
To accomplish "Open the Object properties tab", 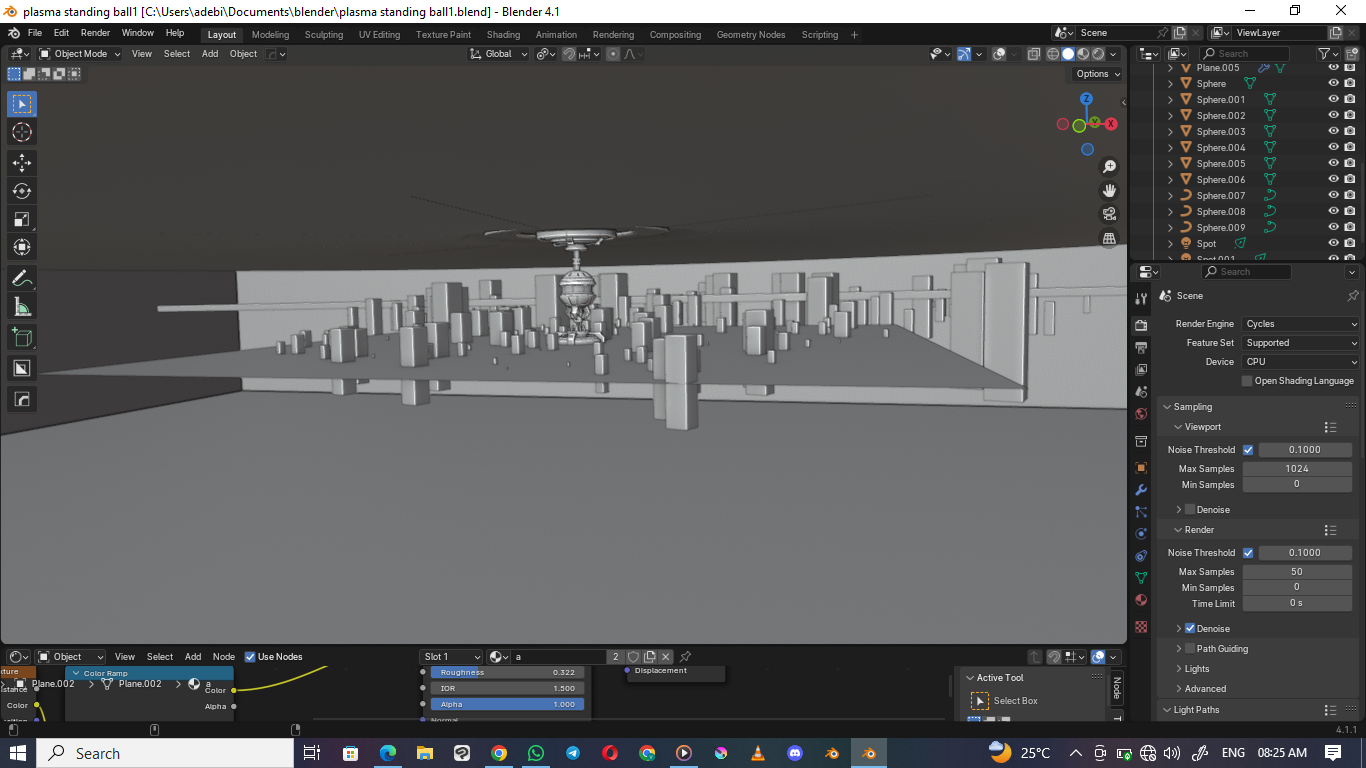I will [1141, 467].
